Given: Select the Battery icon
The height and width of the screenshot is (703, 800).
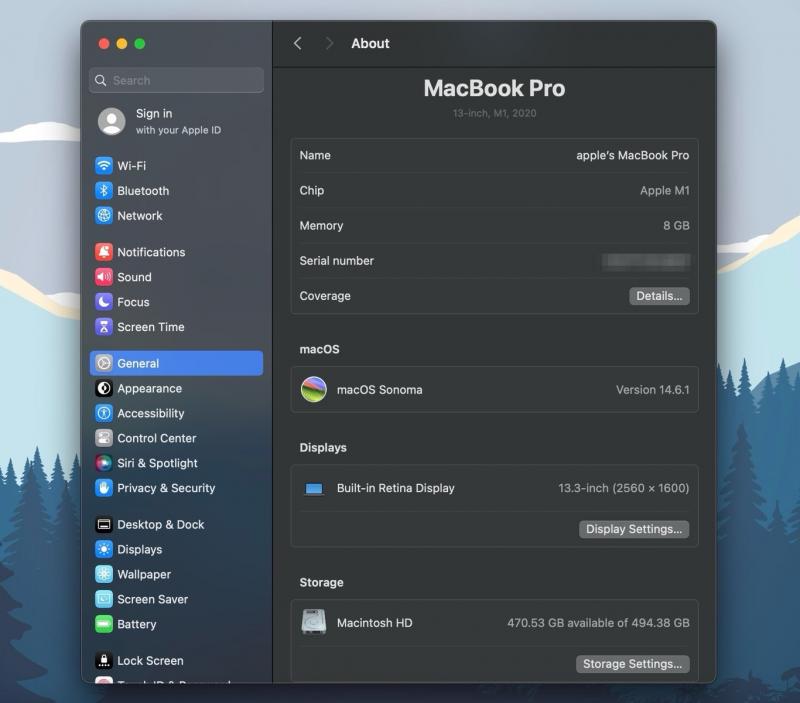Looking at the screenshot, I should coord(104,624).
